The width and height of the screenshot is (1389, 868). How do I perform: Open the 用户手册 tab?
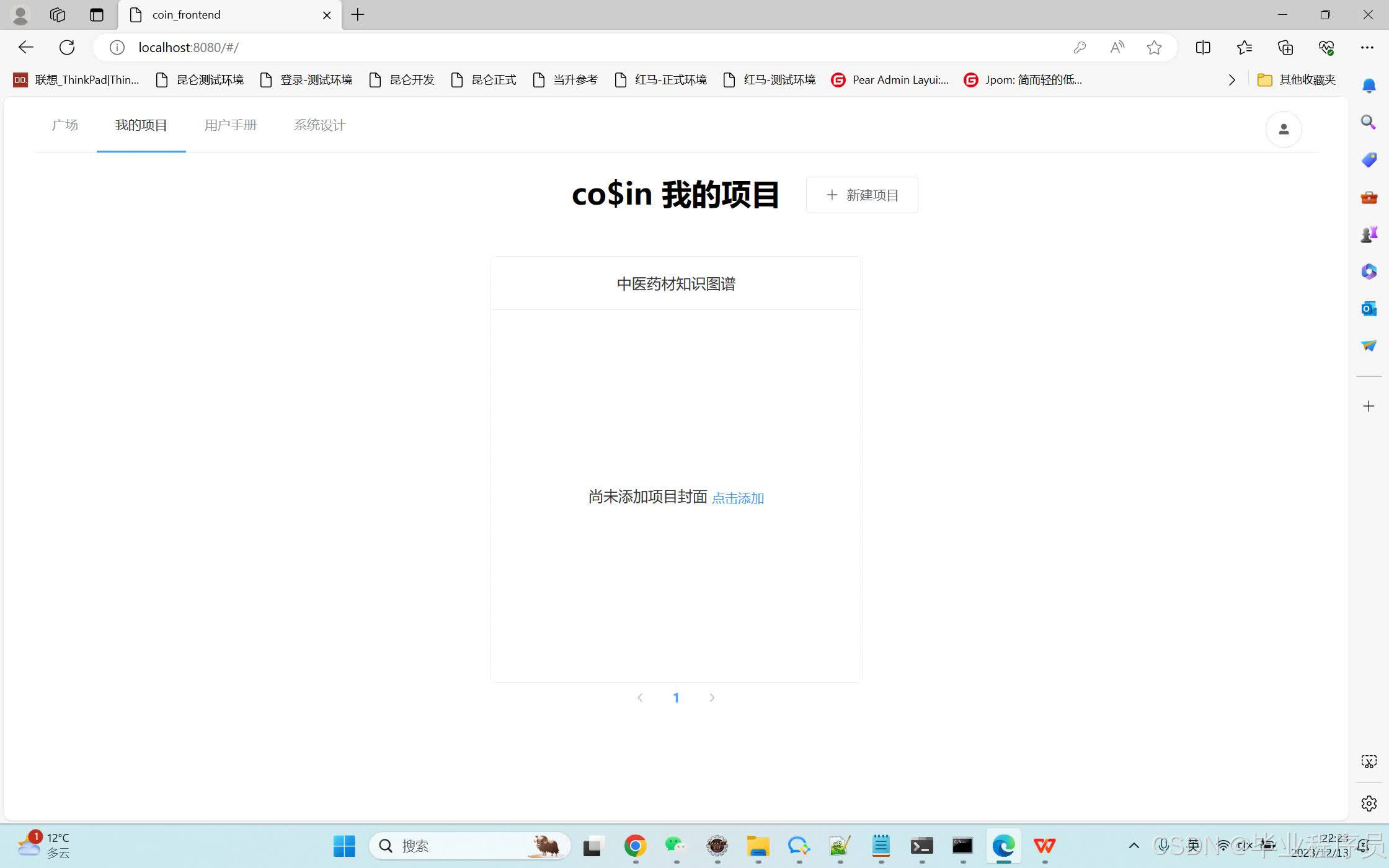pos(230,125)
